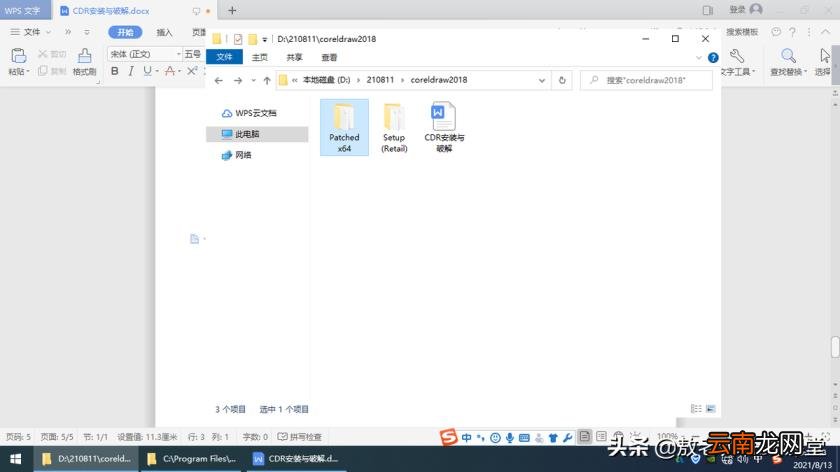Switch to C:\Program Files taskbar window
Screen dimensions: 840x472
[192, 459]
